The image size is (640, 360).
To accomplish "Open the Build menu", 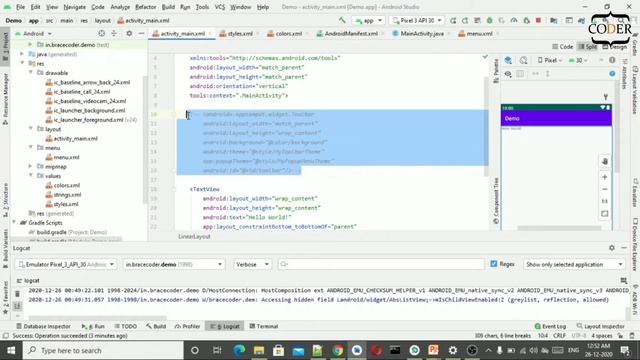I will point(168,7).
